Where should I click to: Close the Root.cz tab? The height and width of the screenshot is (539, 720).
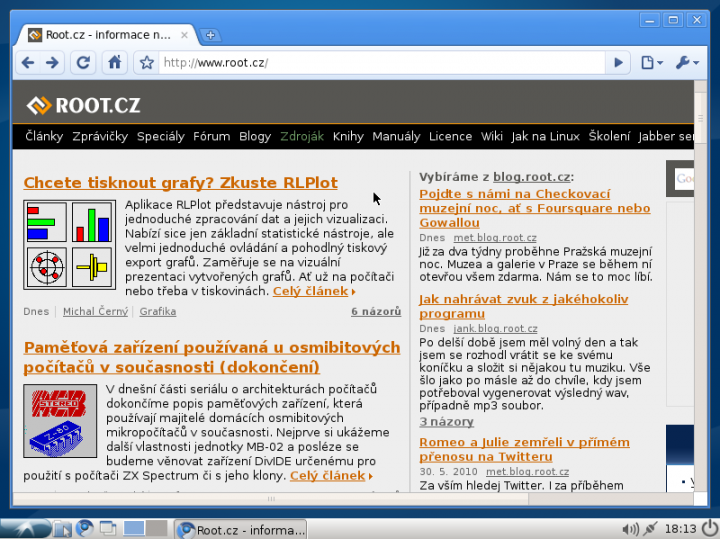tap(184, 35)
